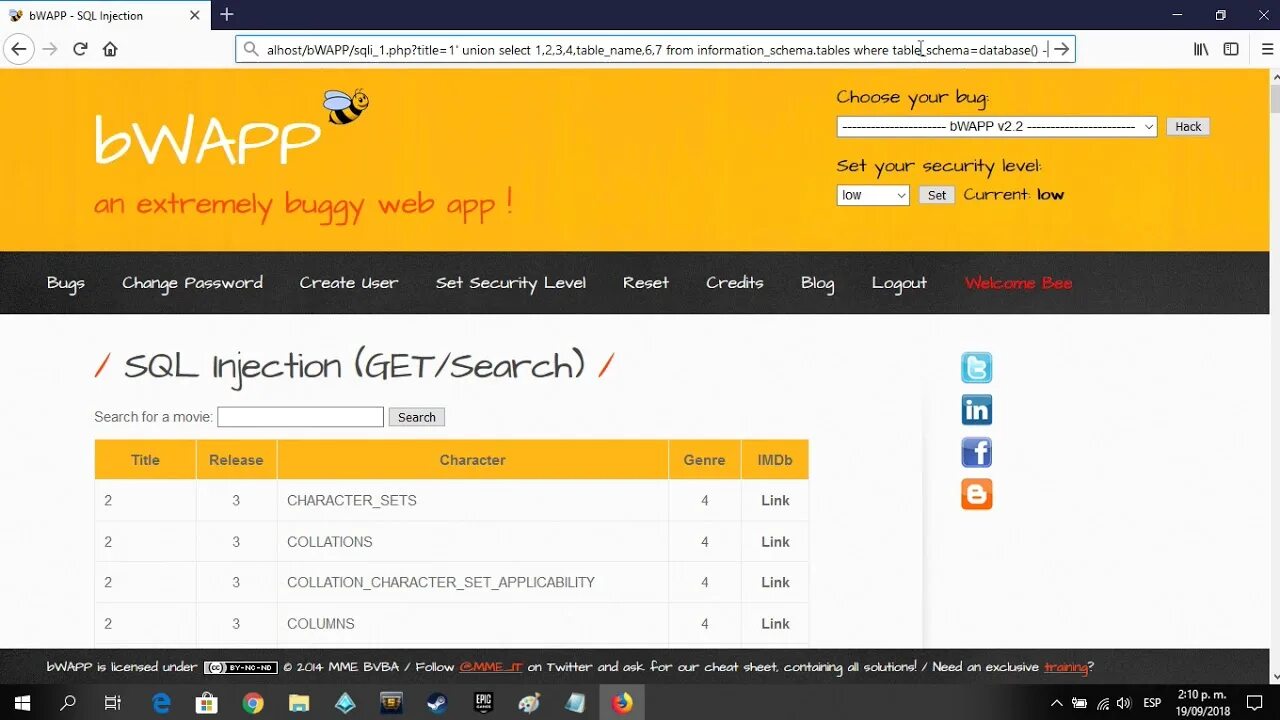The image size is (1280, 720).
Task: Open the Bugs menu item
Action: 66,283
